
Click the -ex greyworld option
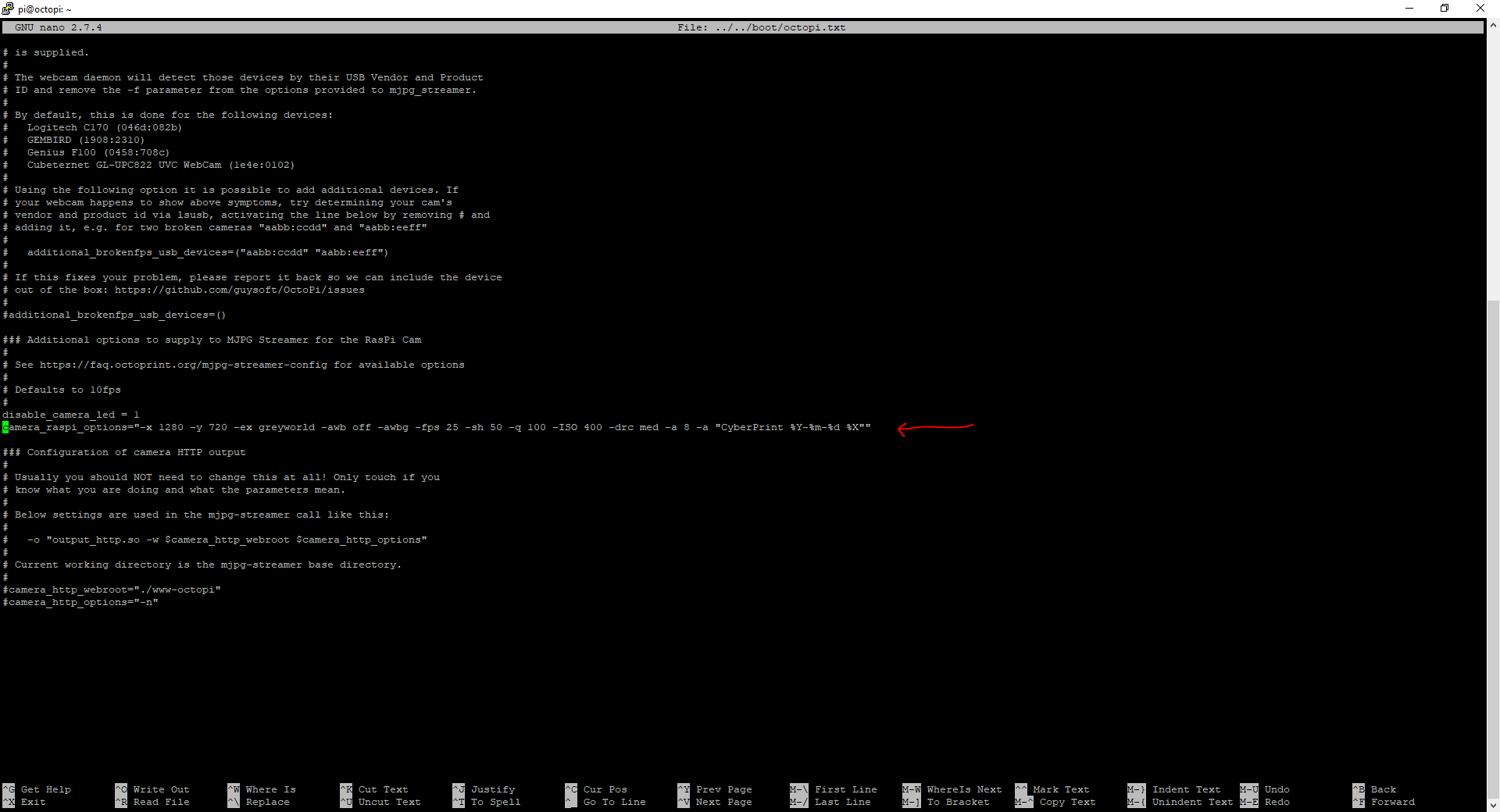[274, 427]
